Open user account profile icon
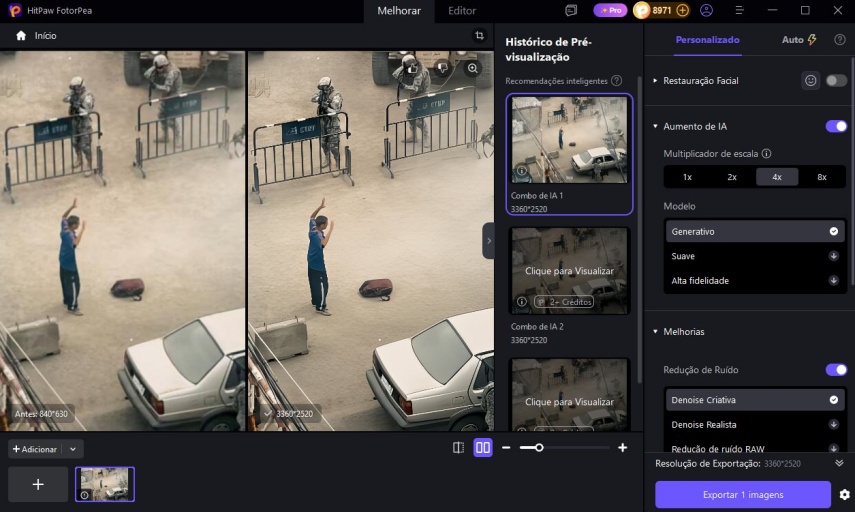Image resolution: width=855 pixels, height=512 pixels. pyautogui.click(x=706, y=10)
